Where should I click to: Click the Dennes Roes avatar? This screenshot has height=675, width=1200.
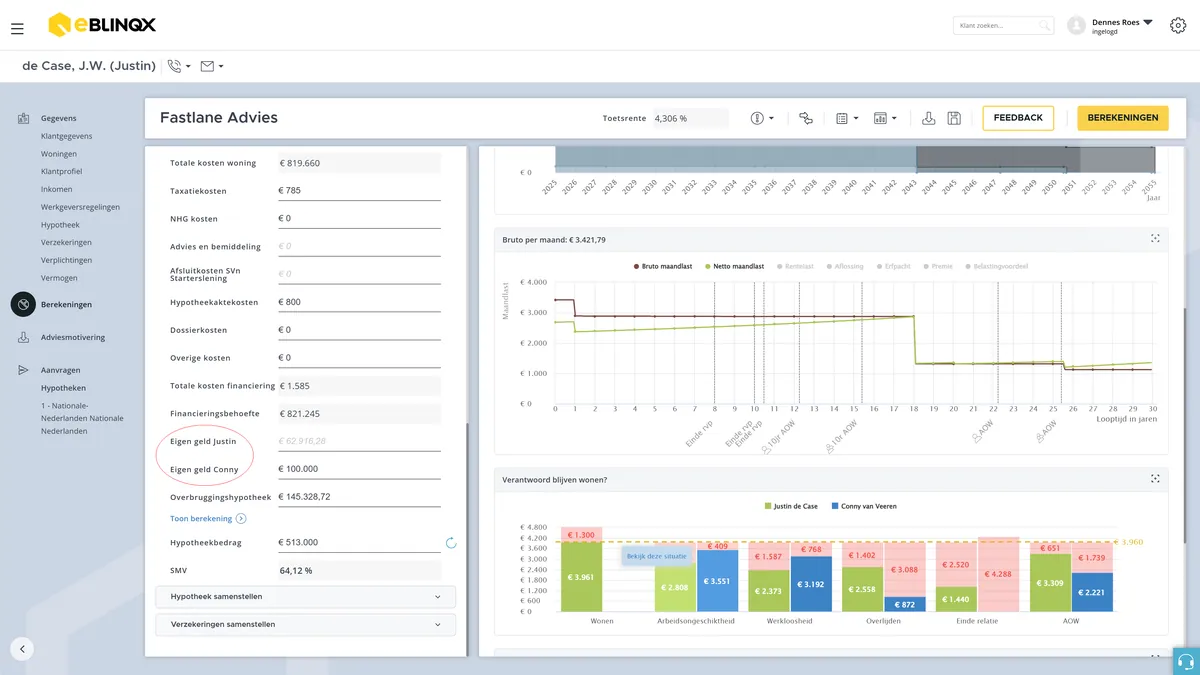pyautogui.click(x=1076, y=26)
